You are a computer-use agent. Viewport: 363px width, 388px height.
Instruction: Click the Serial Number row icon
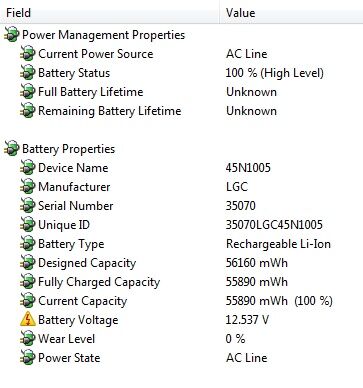point(28,205)
